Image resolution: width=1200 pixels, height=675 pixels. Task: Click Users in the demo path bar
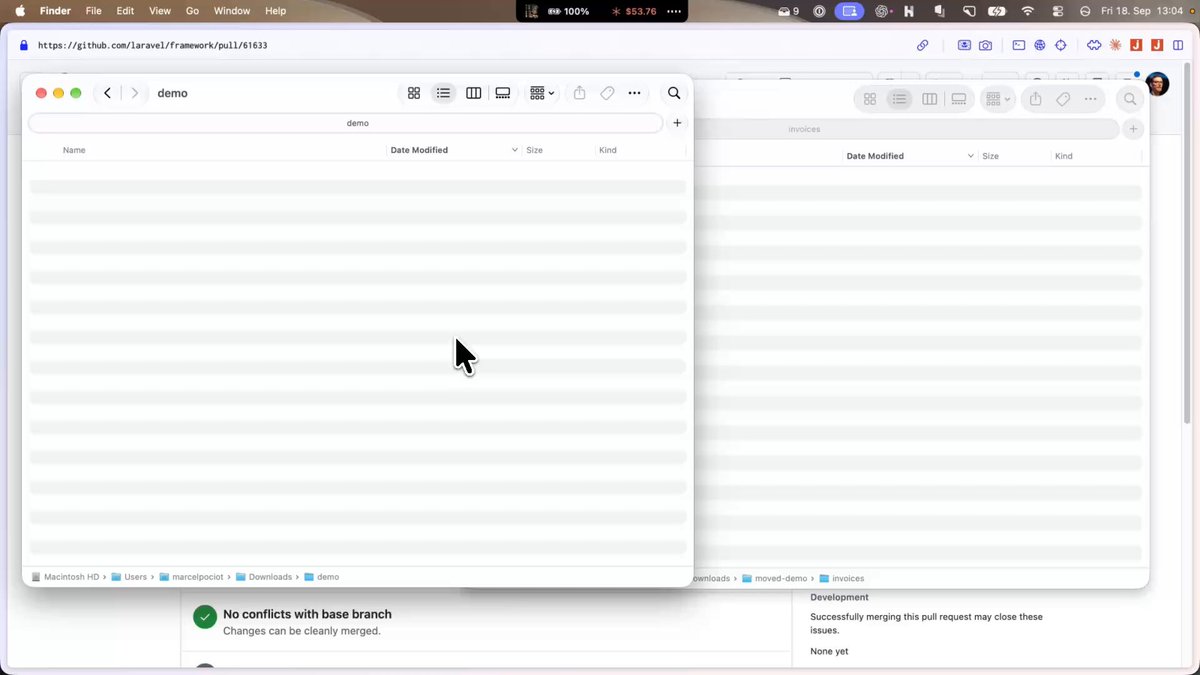point(129,577)
